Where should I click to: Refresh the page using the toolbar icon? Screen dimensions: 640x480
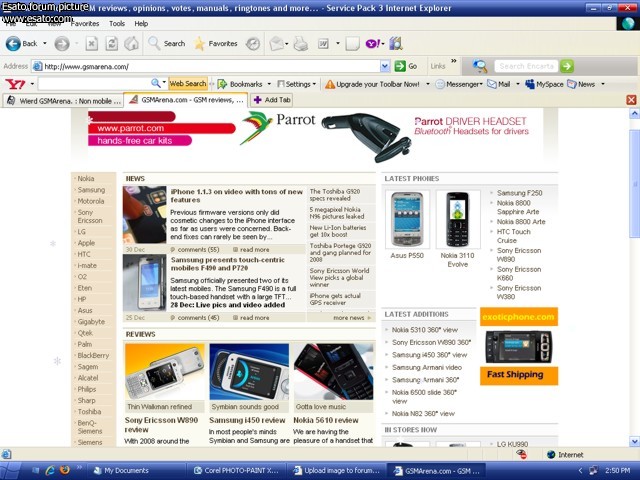(111, 43)
